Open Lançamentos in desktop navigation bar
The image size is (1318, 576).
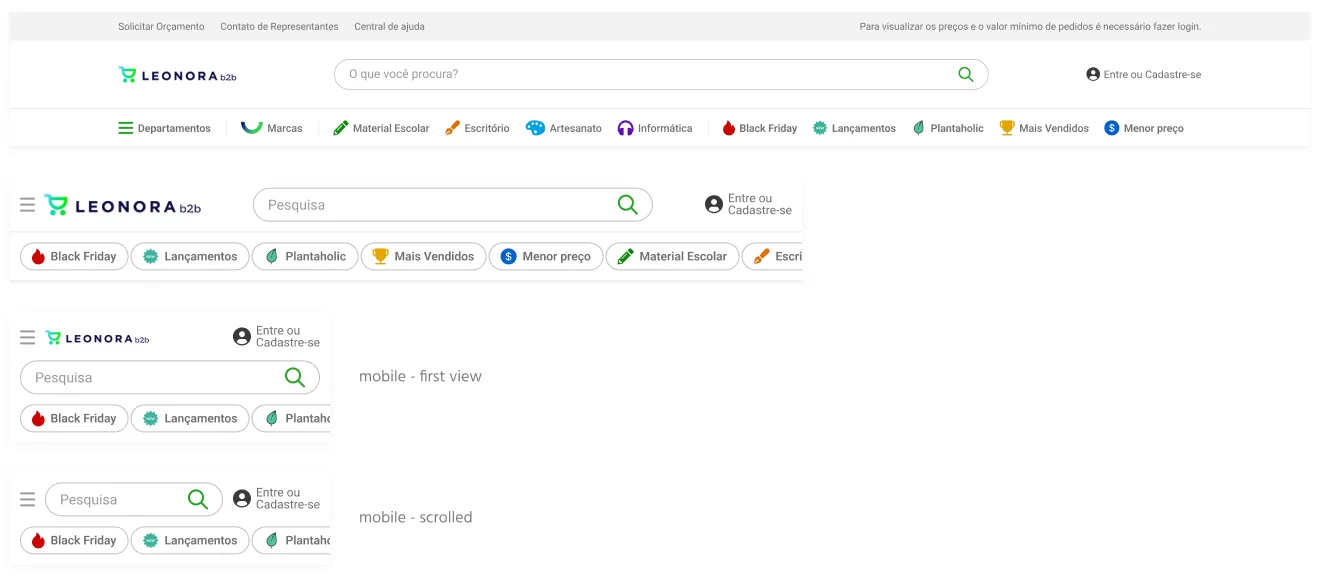coord(854,128)
